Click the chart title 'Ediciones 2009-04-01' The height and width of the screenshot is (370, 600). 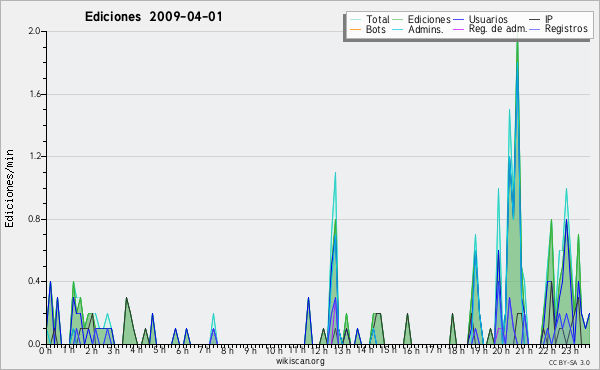(153, 17)
